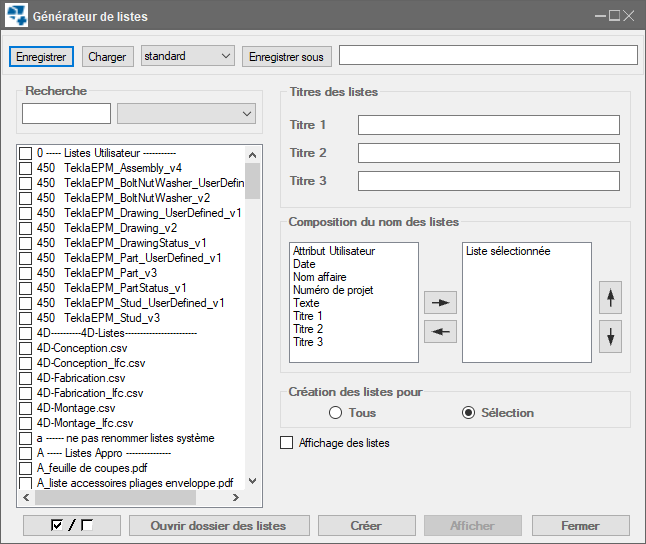Click the Enregistrer sous name field
Screen dimensions: 646x544
tap(488, 55)
